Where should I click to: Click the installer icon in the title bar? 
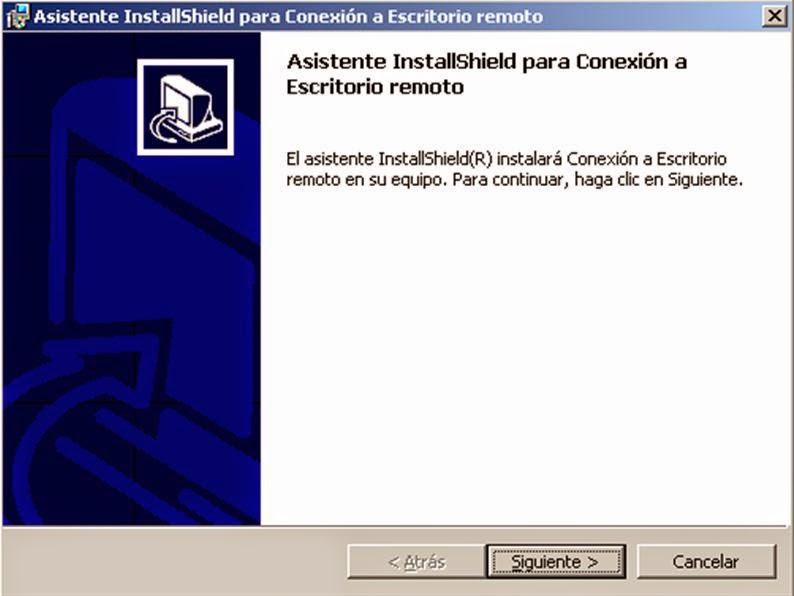coord(18,16)
